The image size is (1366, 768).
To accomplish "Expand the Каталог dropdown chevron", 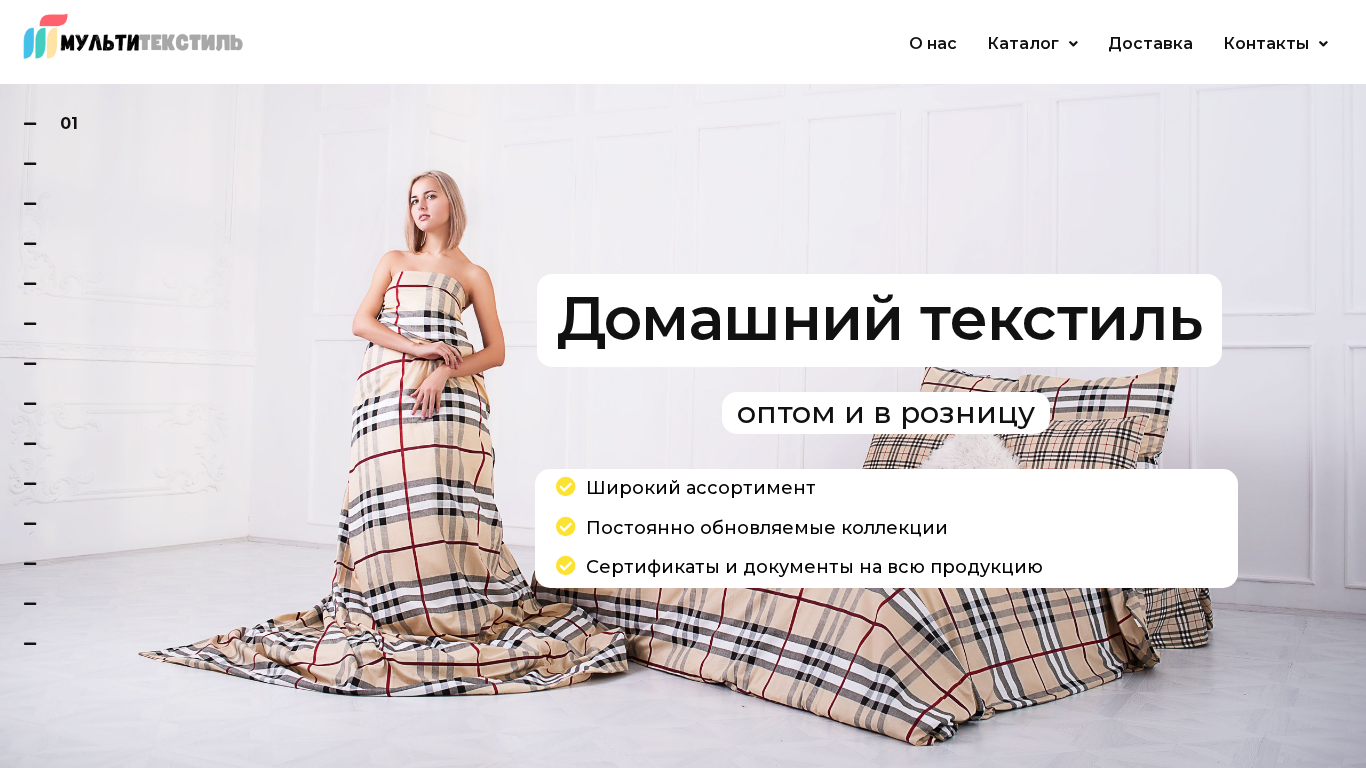I will 1073,44.
